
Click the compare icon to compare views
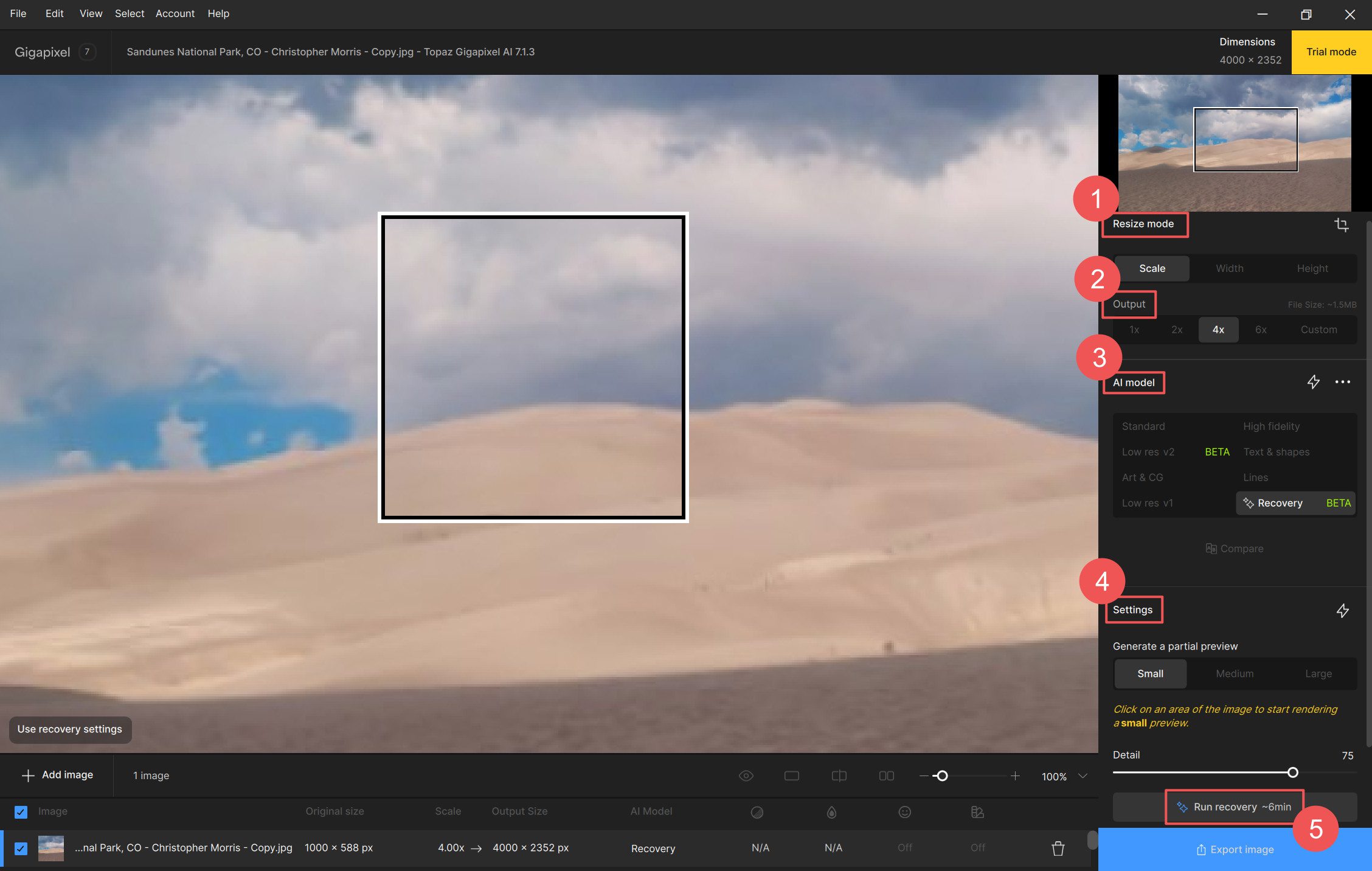click(x=1234, y=548)
